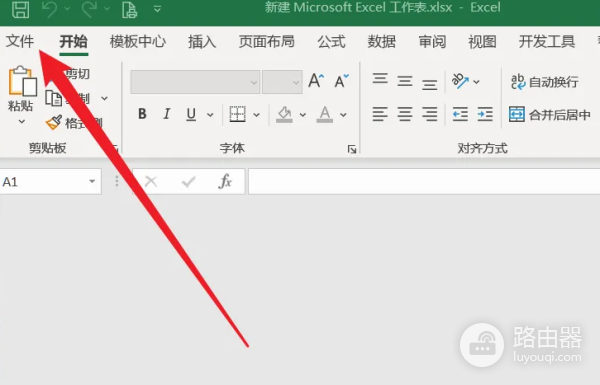Viewport: 600px width, 385px height.
Task: Click the 粘贴 clipboard icon
Action: point(23,81)
